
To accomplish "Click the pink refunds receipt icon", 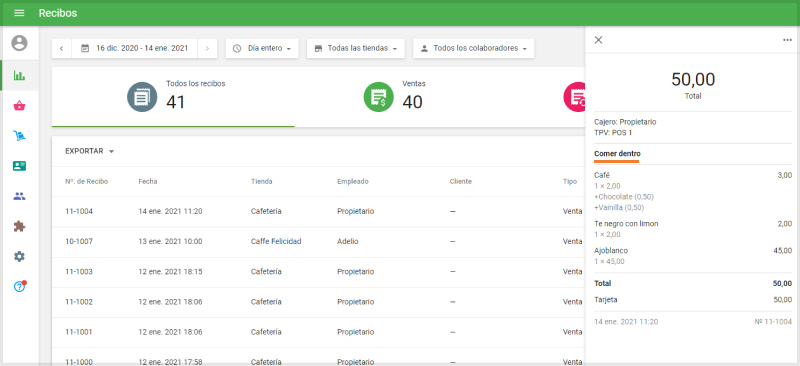I will (574, 97).
